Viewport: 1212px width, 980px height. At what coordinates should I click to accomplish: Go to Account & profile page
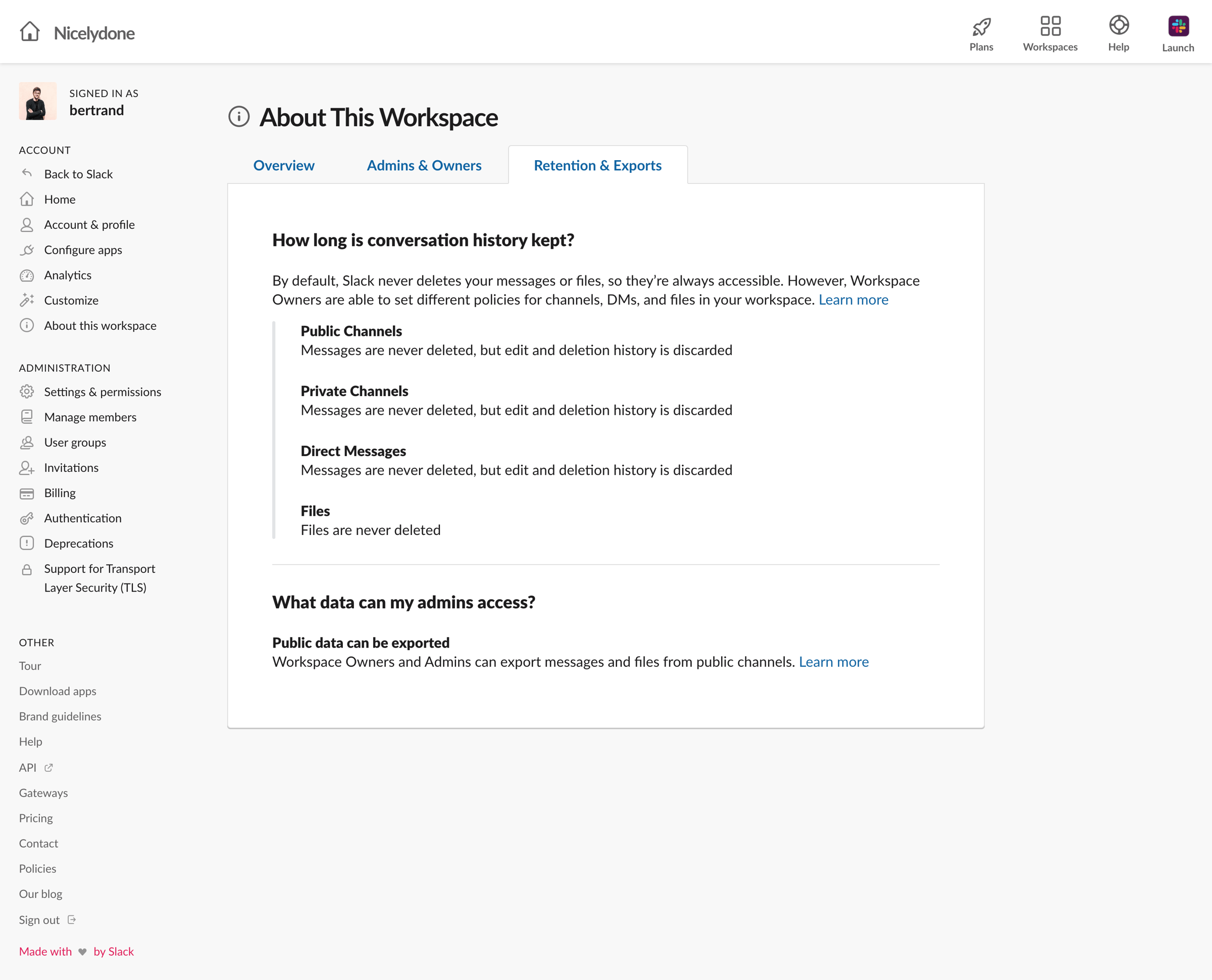point(89,225)
